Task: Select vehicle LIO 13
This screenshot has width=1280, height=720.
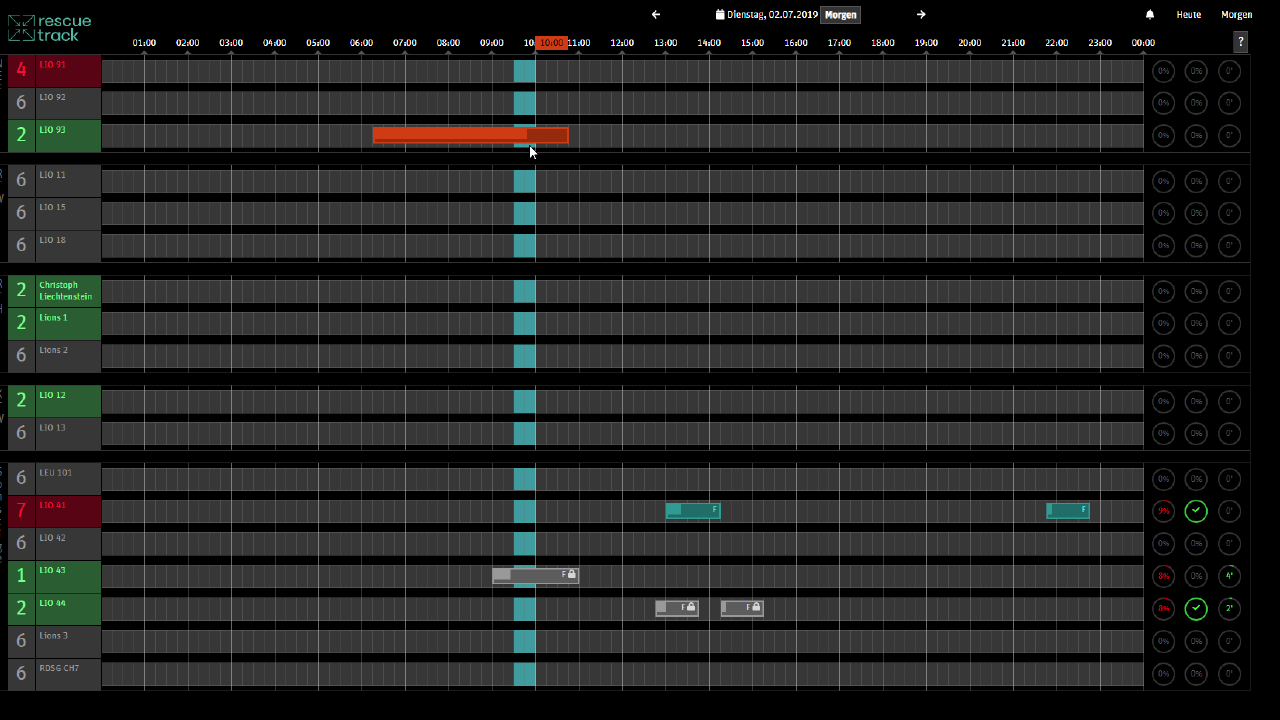Action: pyautogui.click(x=68, y=433)
